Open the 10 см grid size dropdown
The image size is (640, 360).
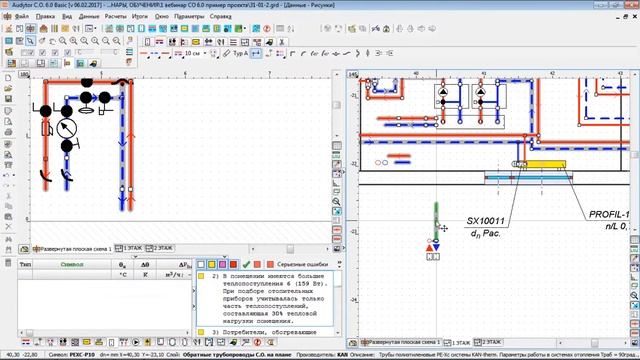(x=205, y=53)
